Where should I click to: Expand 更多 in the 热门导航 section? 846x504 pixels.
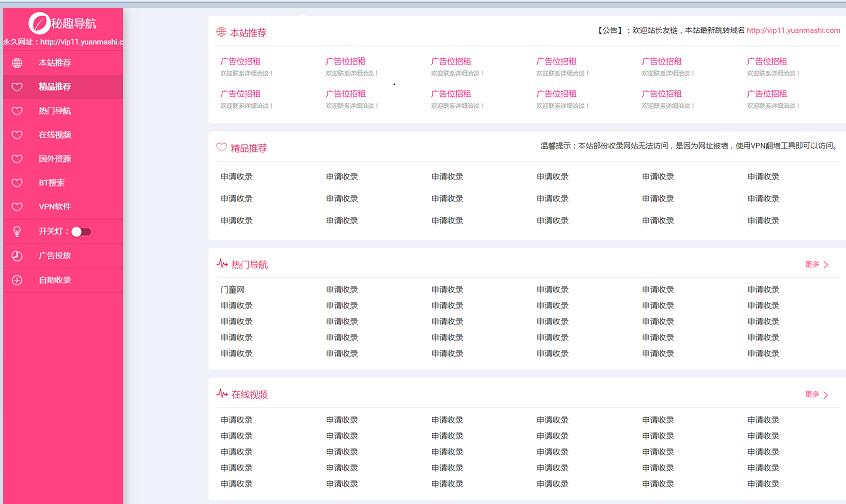point(817,265)
